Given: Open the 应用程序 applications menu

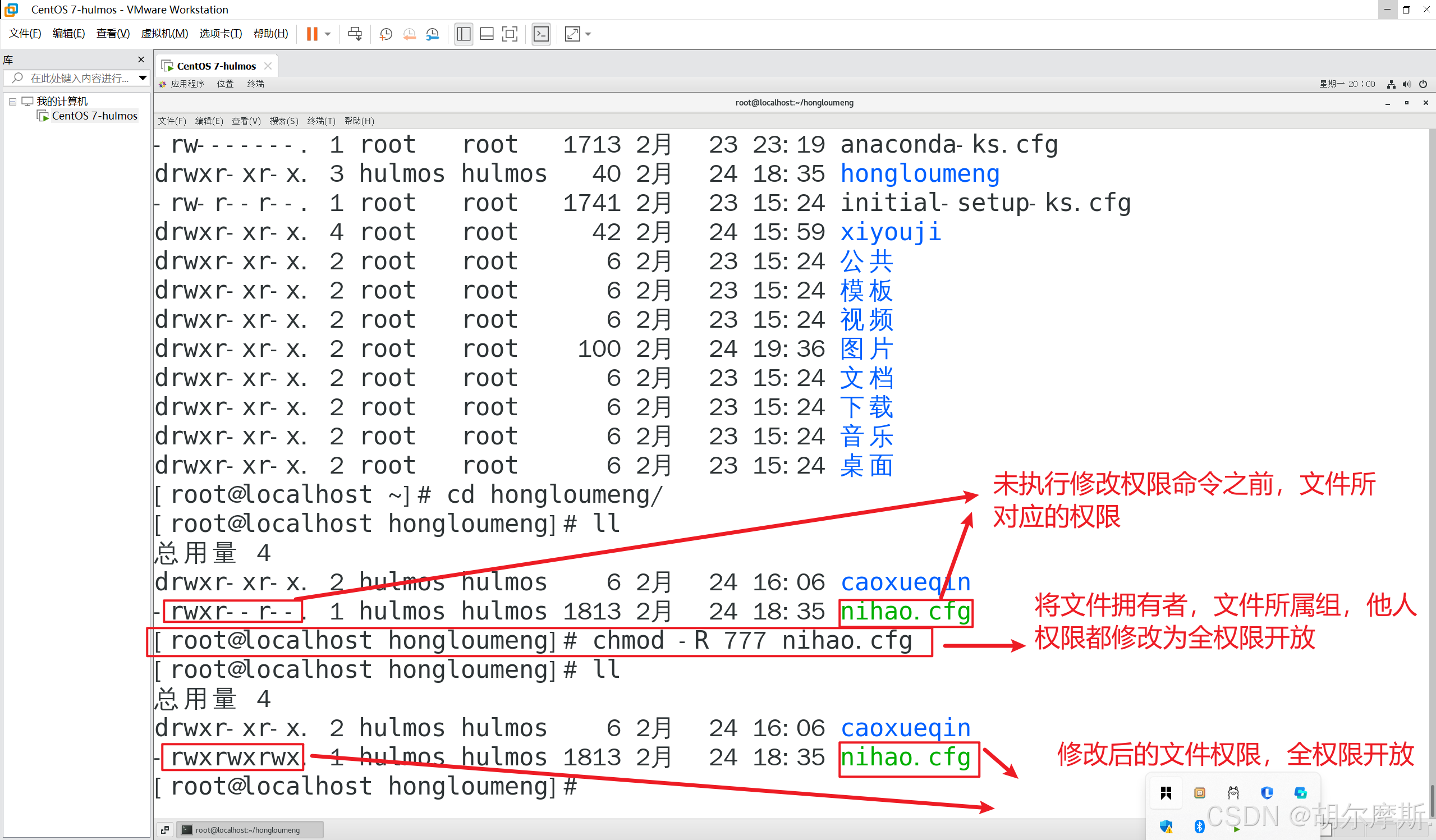Looking at the screenshot, I should coord(187,84).
